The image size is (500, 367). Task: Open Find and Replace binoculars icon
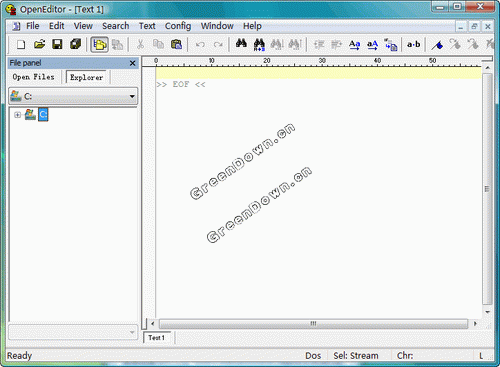click(x=259, y=44)
